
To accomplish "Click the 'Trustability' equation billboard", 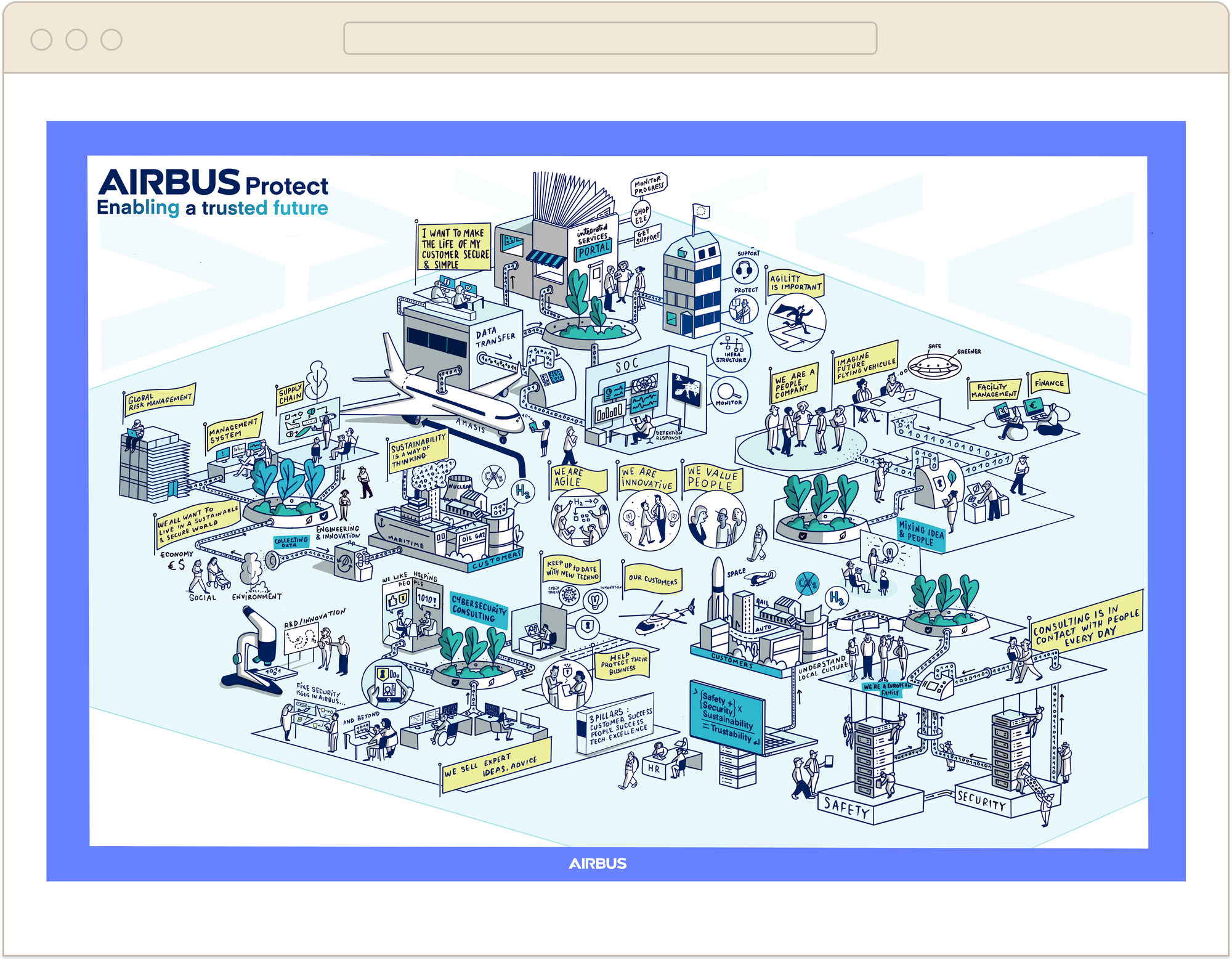I will [x=727, y=717].
